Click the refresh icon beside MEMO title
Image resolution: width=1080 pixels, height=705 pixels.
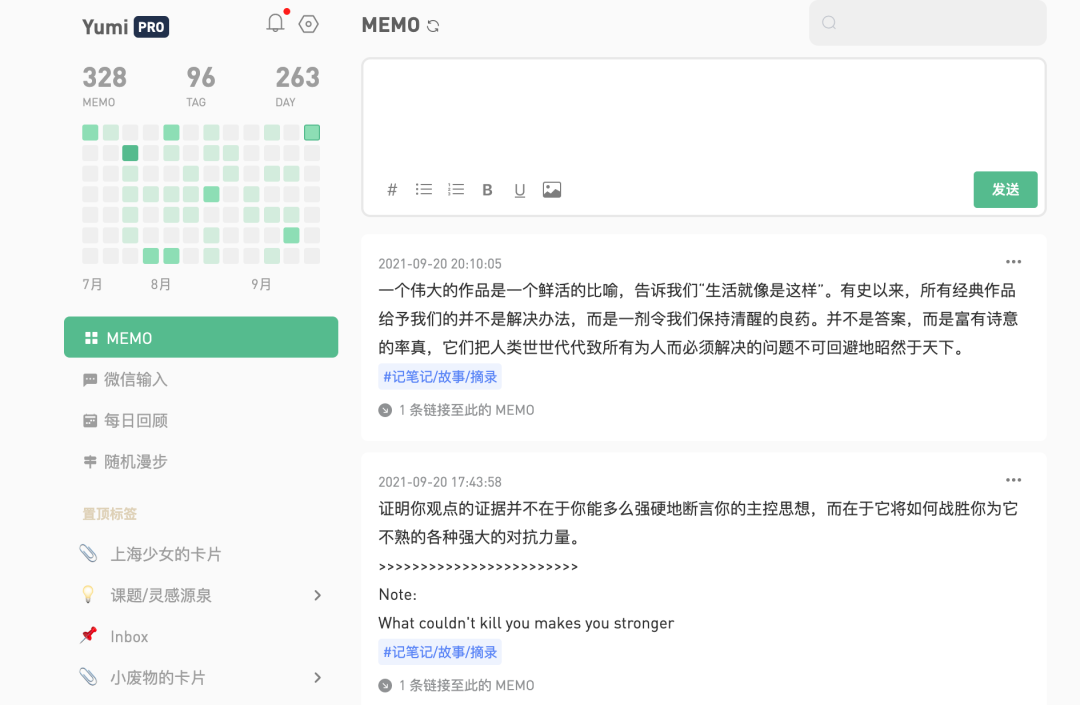433,26
